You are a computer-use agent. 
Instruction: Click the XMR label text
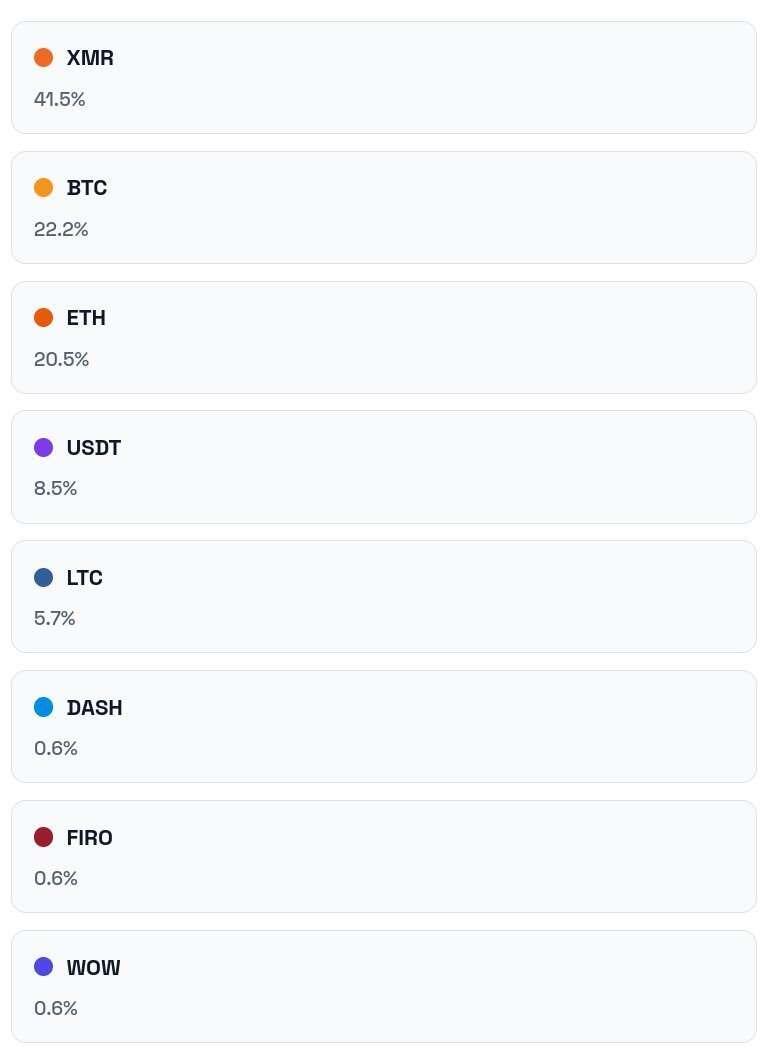(90, 58)
